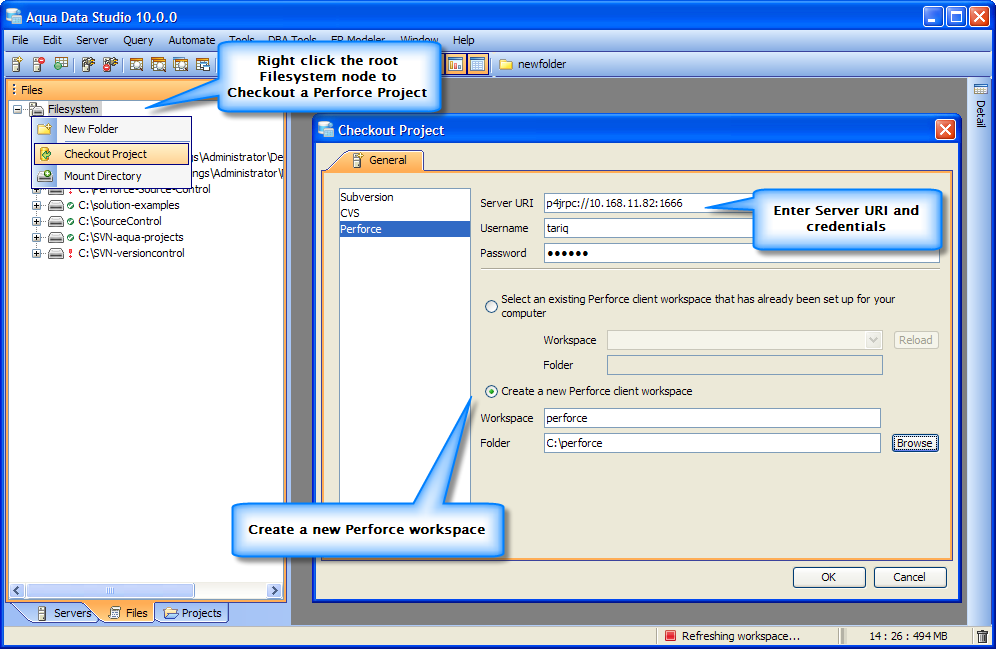
Task: Click the Files panel horizontal scrollbar thumb
Action: click(x=110, y=590)
